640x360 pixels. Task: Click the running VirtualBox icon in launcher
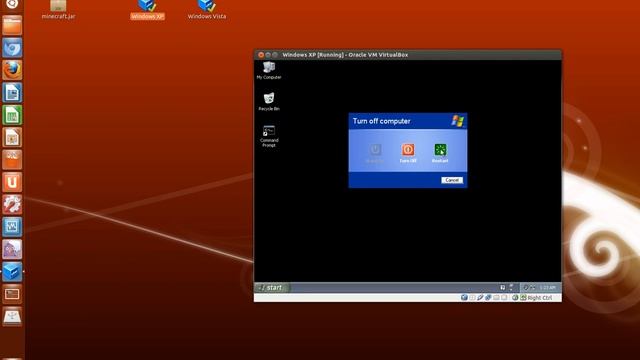click(12, 271)
